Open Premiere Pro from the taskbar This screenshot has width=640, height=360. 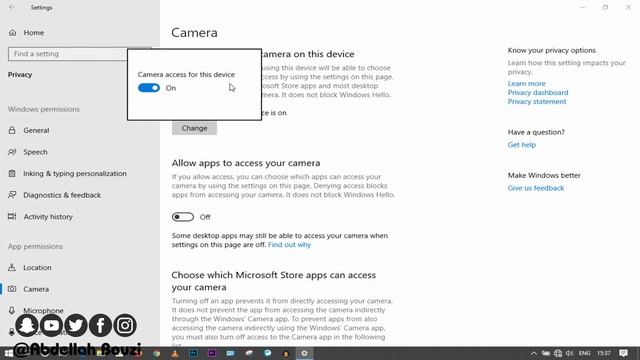pyautogui.click(x=212, y=353)
